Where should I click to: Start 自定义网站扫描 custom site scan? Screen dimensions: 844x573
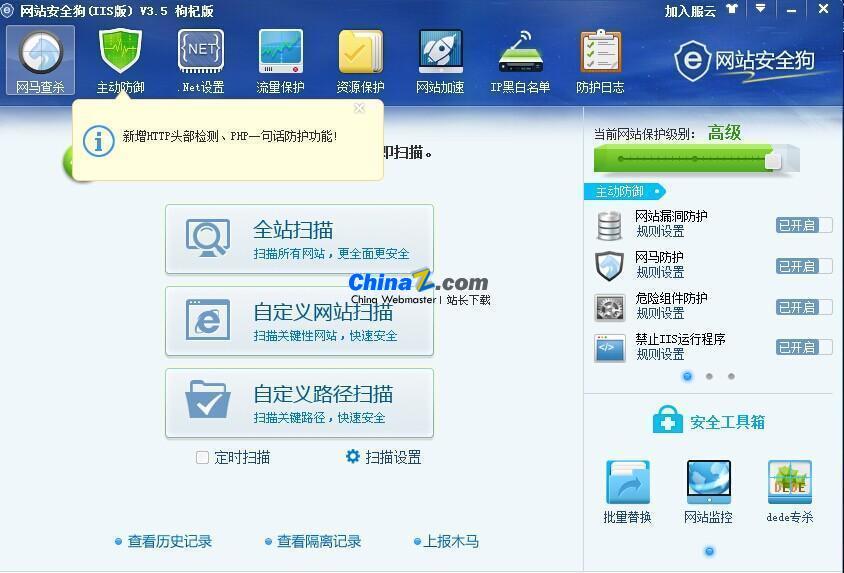(x=299, y=321)
